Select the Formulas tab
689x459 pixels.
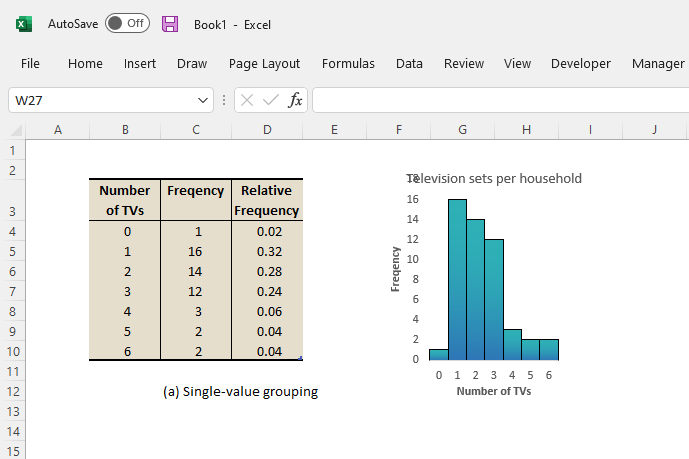[x=348, y=63]
